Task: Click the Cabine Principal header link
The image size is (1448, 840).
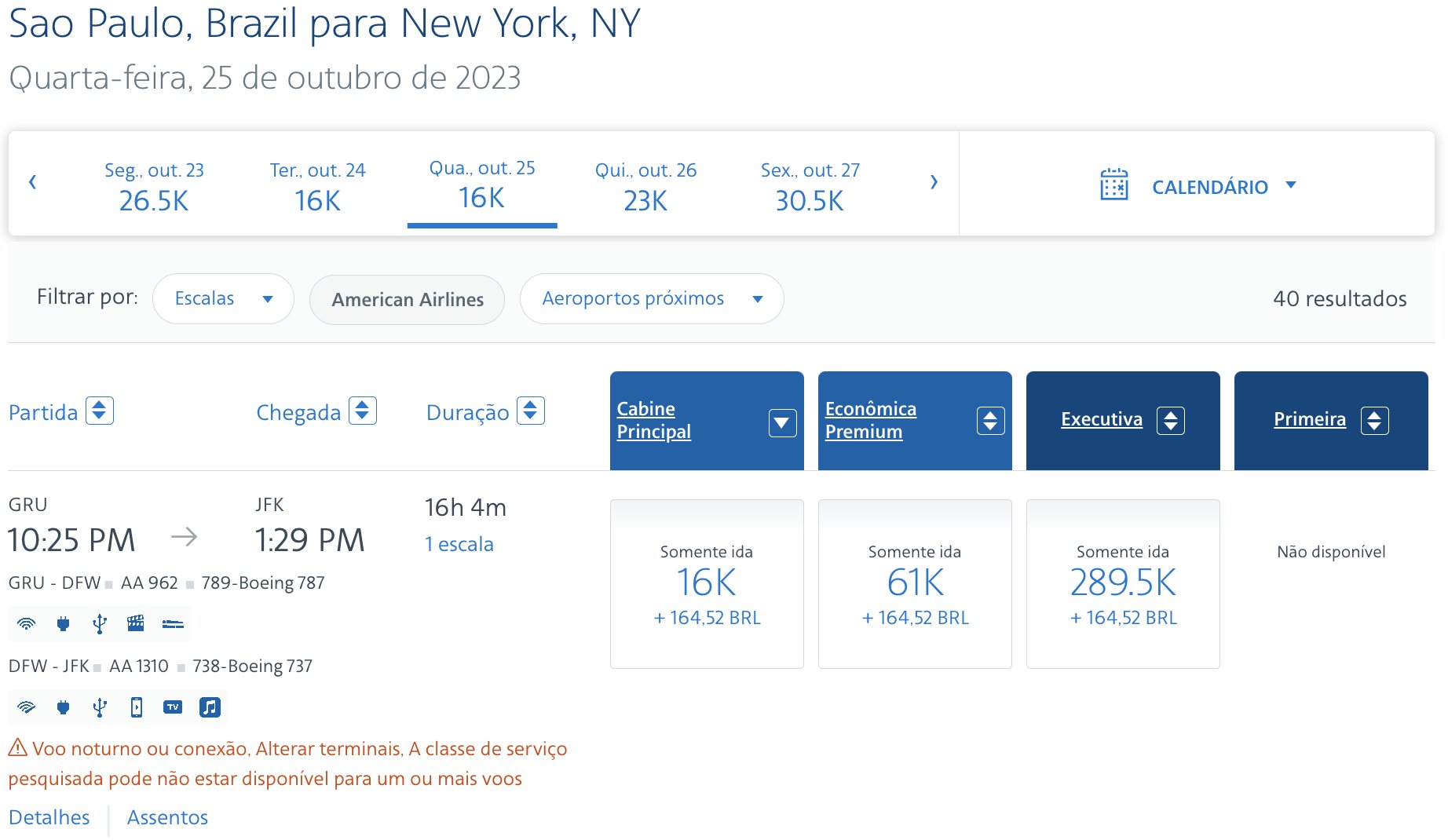Action: pos(653,420)
